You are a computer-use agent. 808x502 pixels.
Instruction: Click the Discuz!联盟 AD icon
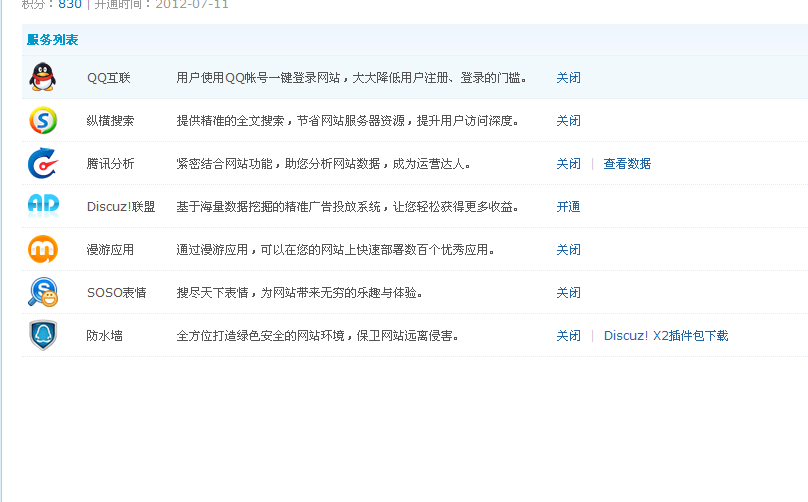pos(43,205)
